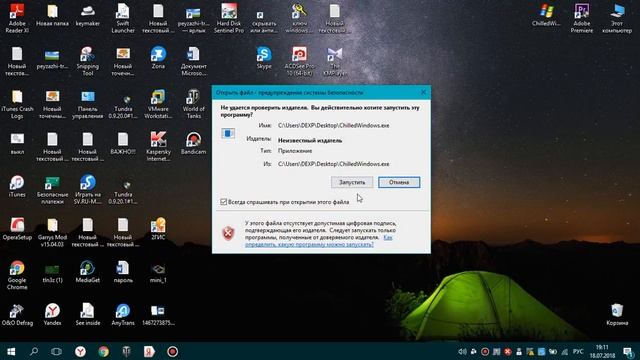
Task: Select the Корзина recycle bin icon
Action: pyautogui.click(x=617, y=315)
